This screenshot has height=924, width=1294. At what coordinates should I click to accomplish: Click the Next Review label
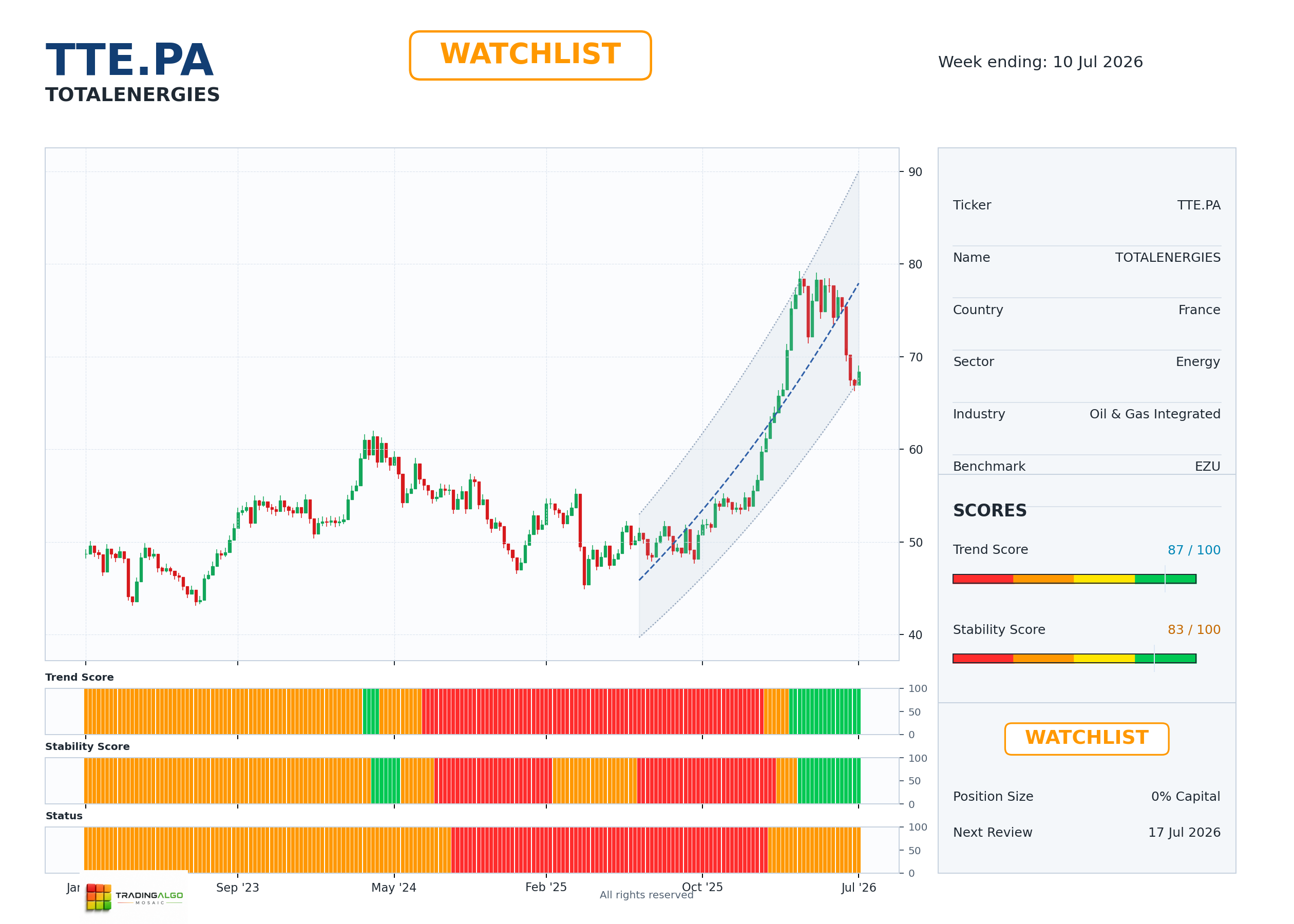(993, 833)
